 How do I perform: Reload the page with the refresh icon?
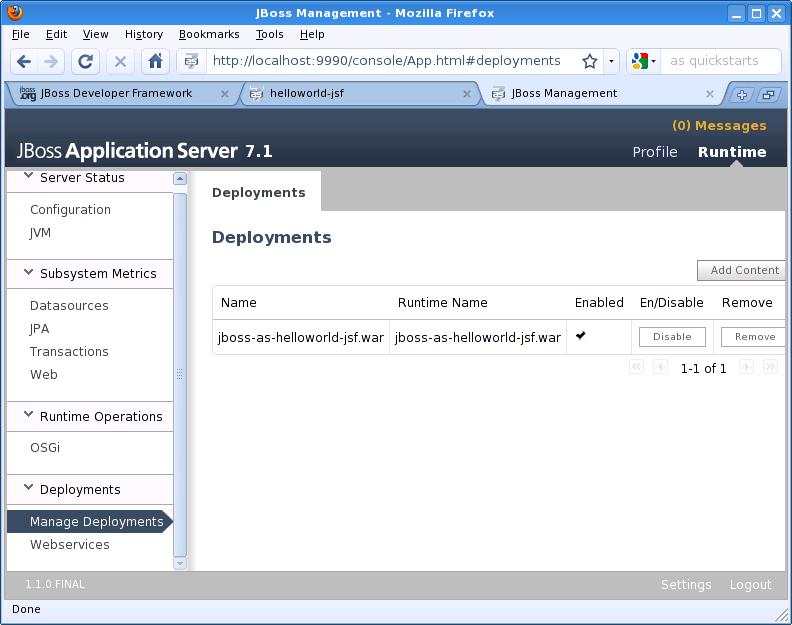click(x=85, y=62)
